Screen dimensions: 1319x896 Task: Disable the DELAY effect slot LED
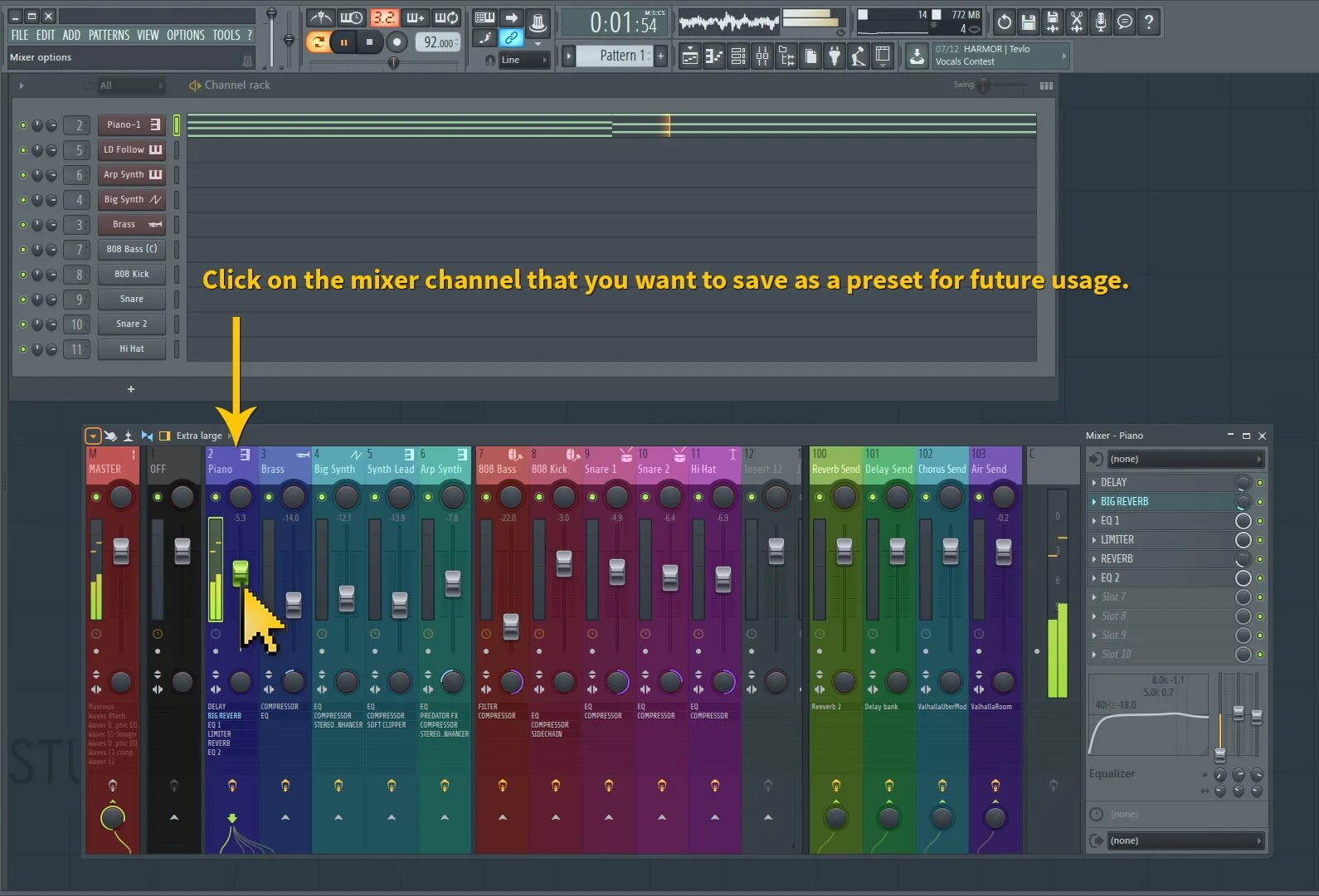click(x=1260, y=483)
